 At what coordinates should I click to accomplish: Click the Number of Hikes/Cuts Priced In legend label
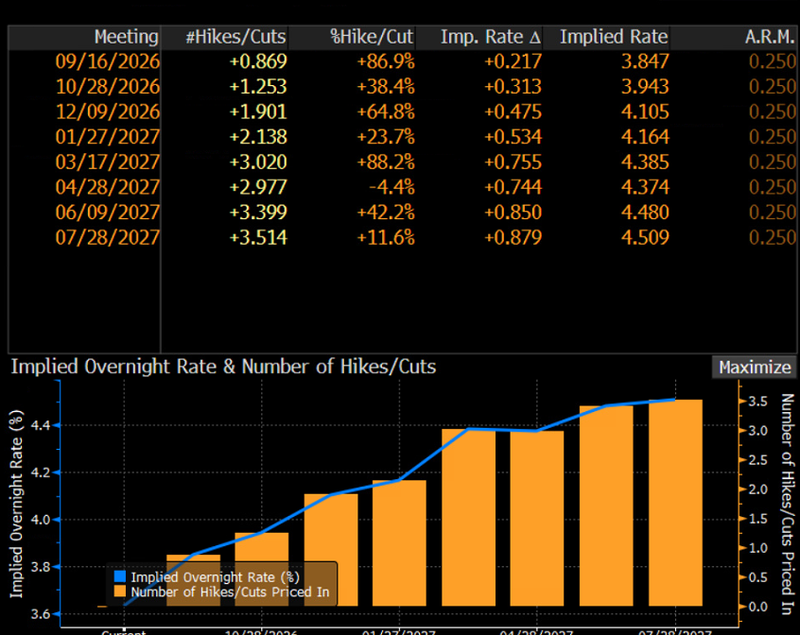point(230,592)
